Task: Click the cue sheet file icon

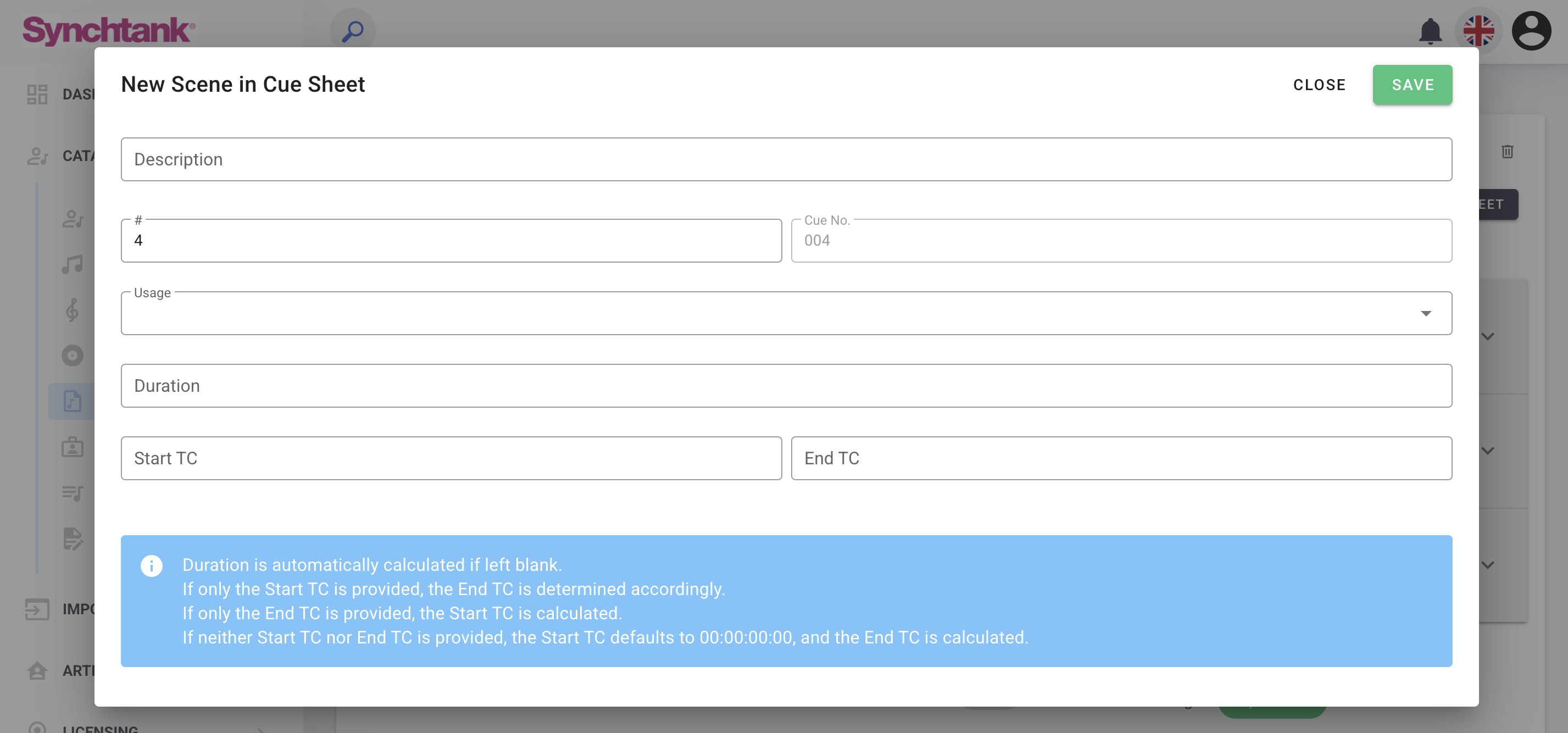Action: click(x=73, y=401)
